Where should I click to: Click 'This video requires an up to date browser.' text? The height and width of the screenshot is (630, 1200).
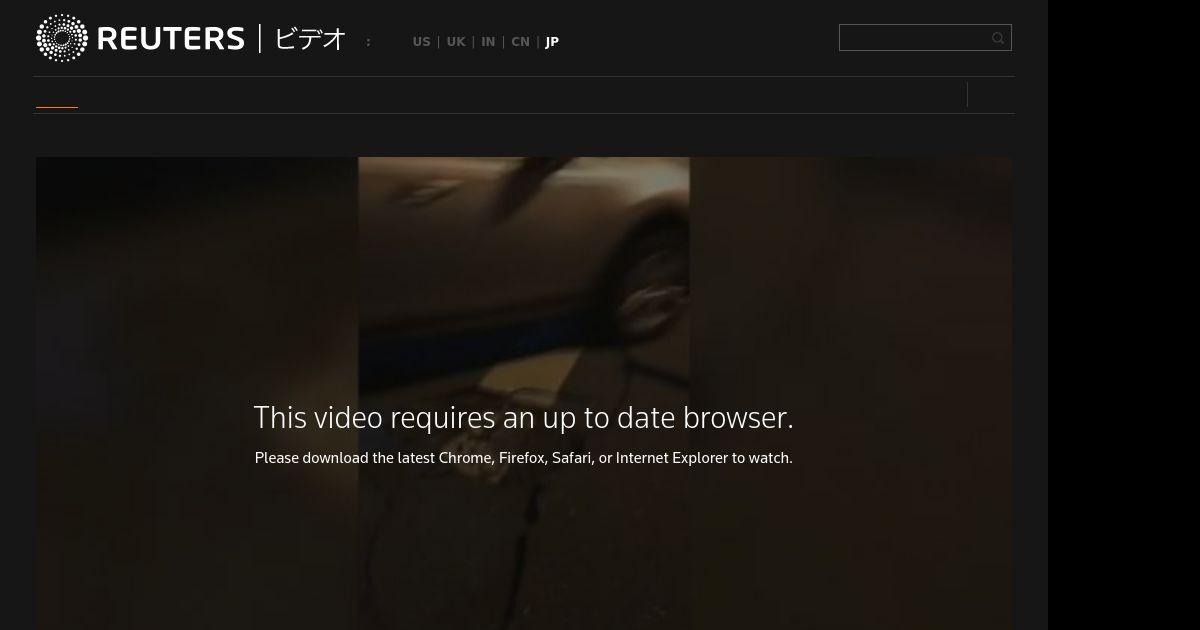point(524,418)
